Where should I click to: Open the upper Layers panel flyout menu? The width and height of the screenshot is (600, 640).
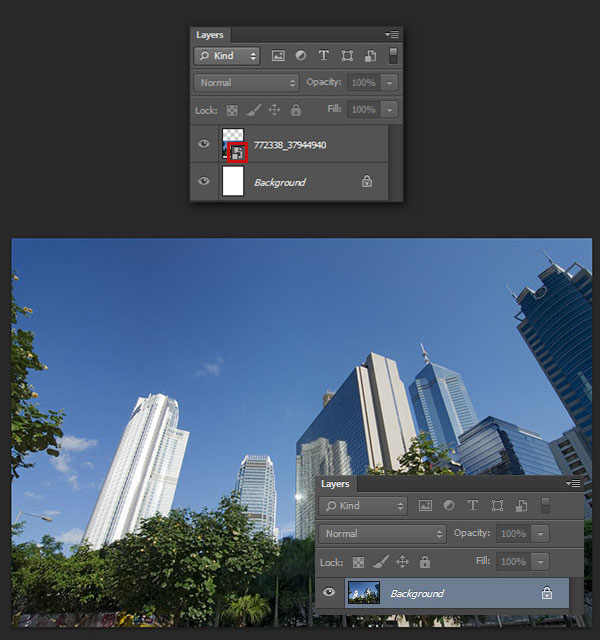392,35
